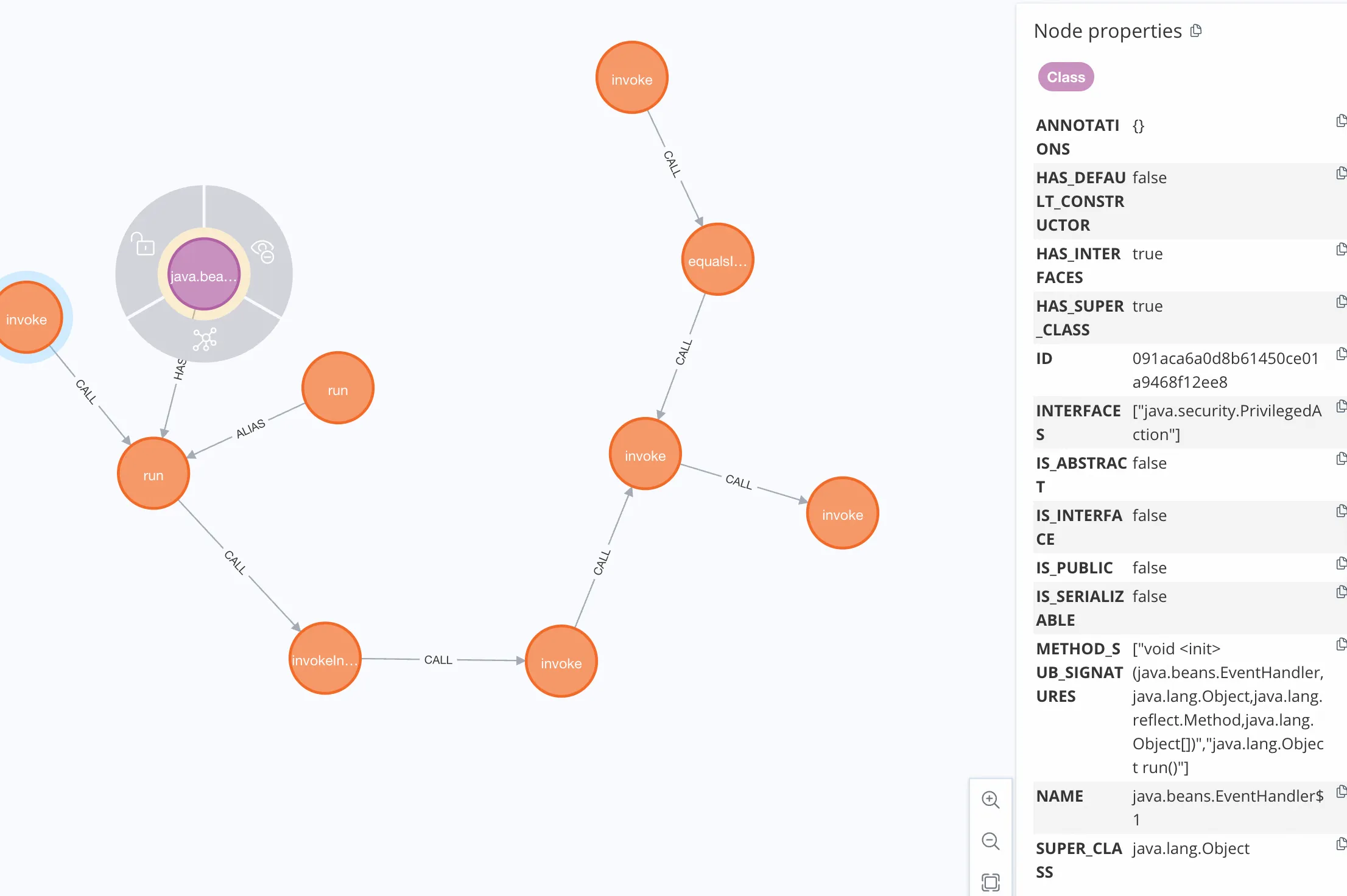Viewport: 1347px width, 896px height.
Task: Click the zoom in magnifier icon
Action: pos(990,800)
